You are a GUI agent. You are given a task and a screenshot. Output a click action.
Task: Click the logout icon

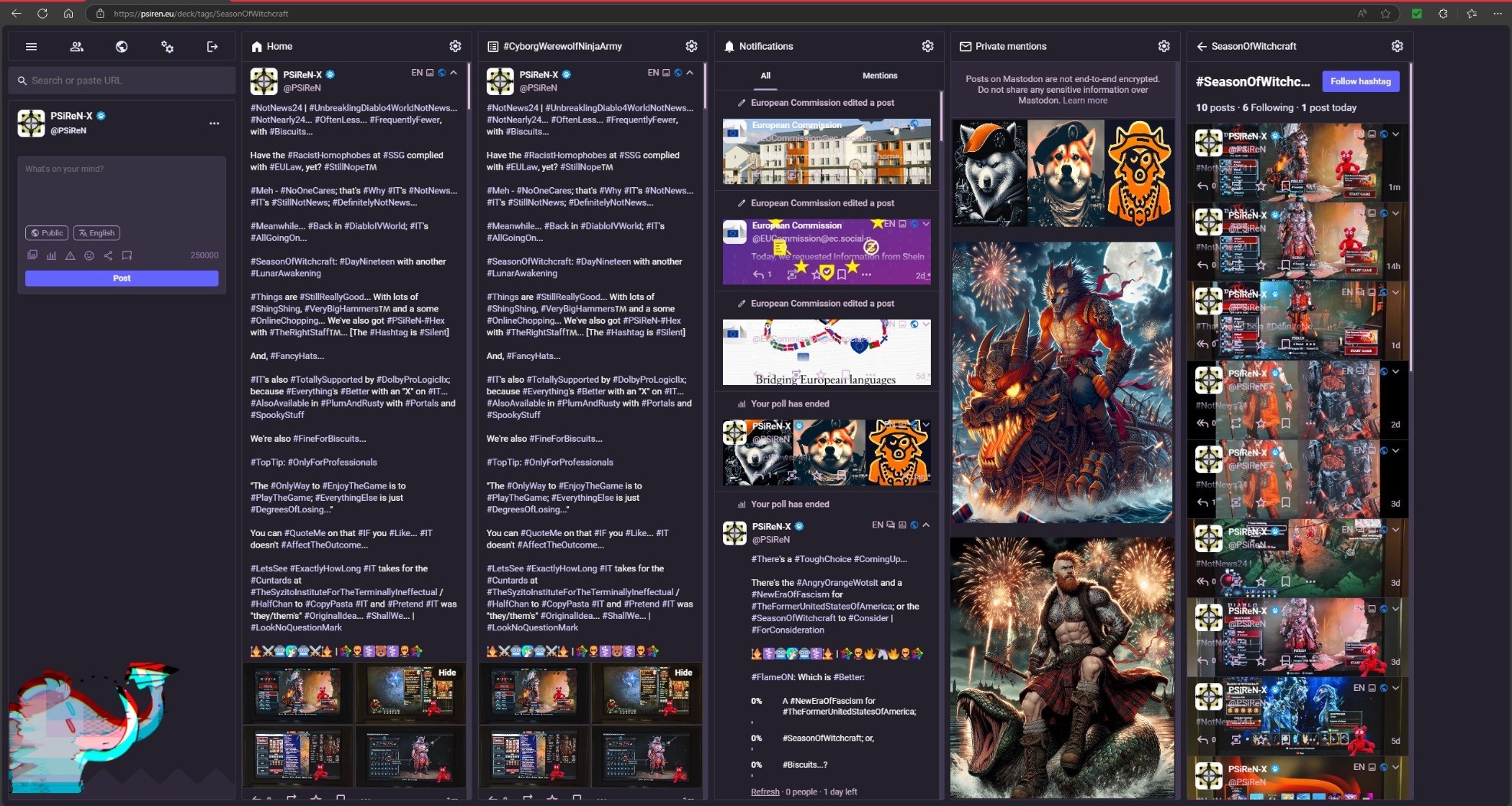coord(212,47)
